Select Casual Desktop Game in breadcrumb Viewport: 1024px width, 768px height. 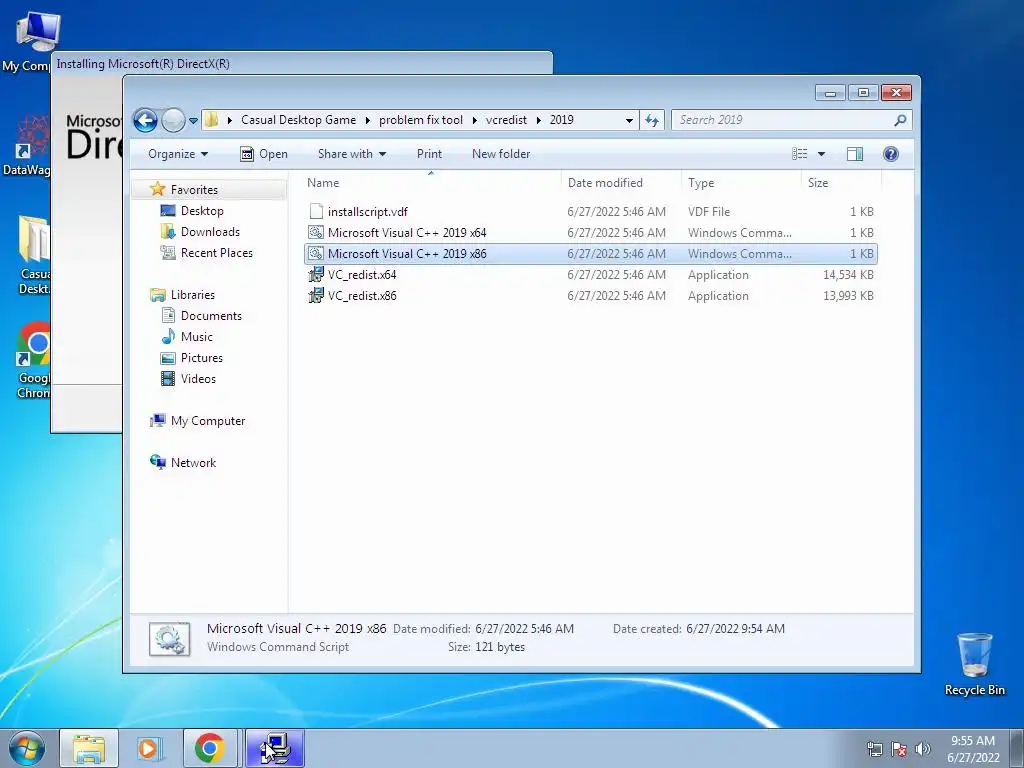click(x=298, y=120)
